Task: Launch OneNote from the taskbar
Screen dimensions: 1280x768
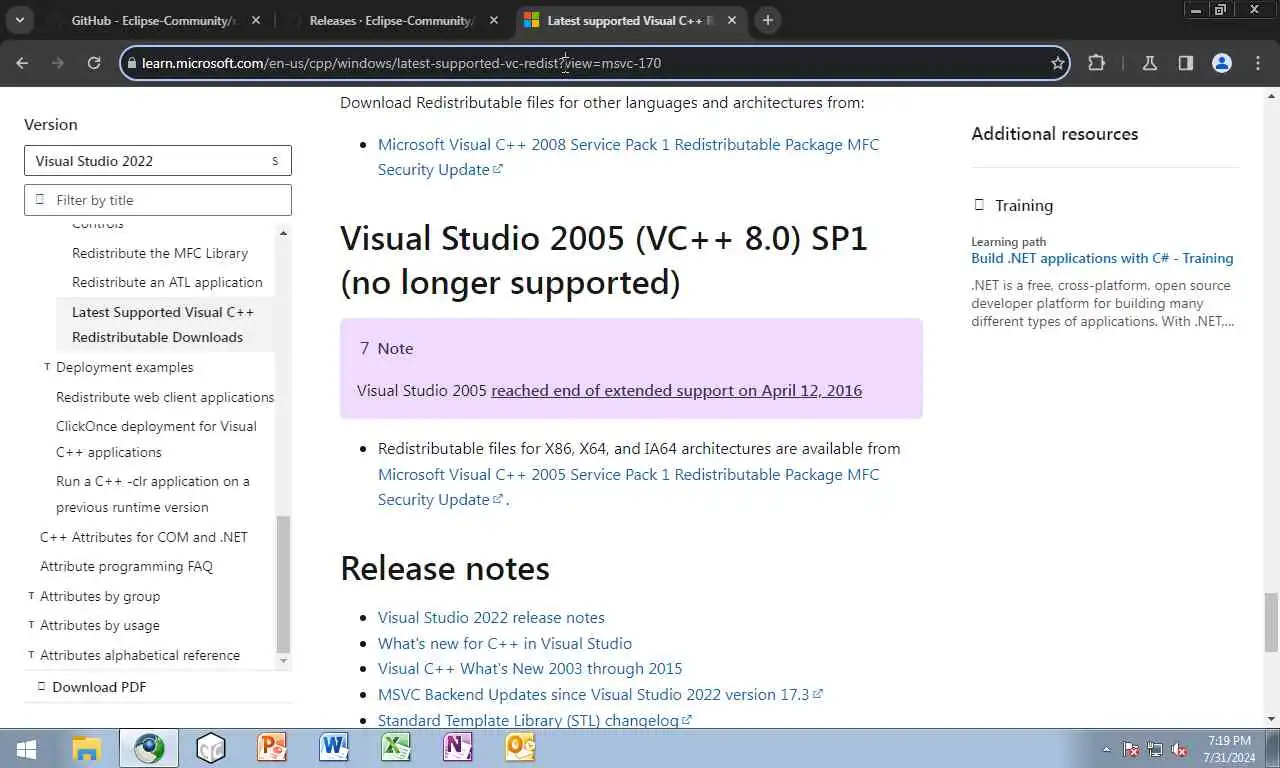Action: tap(458, 748)
